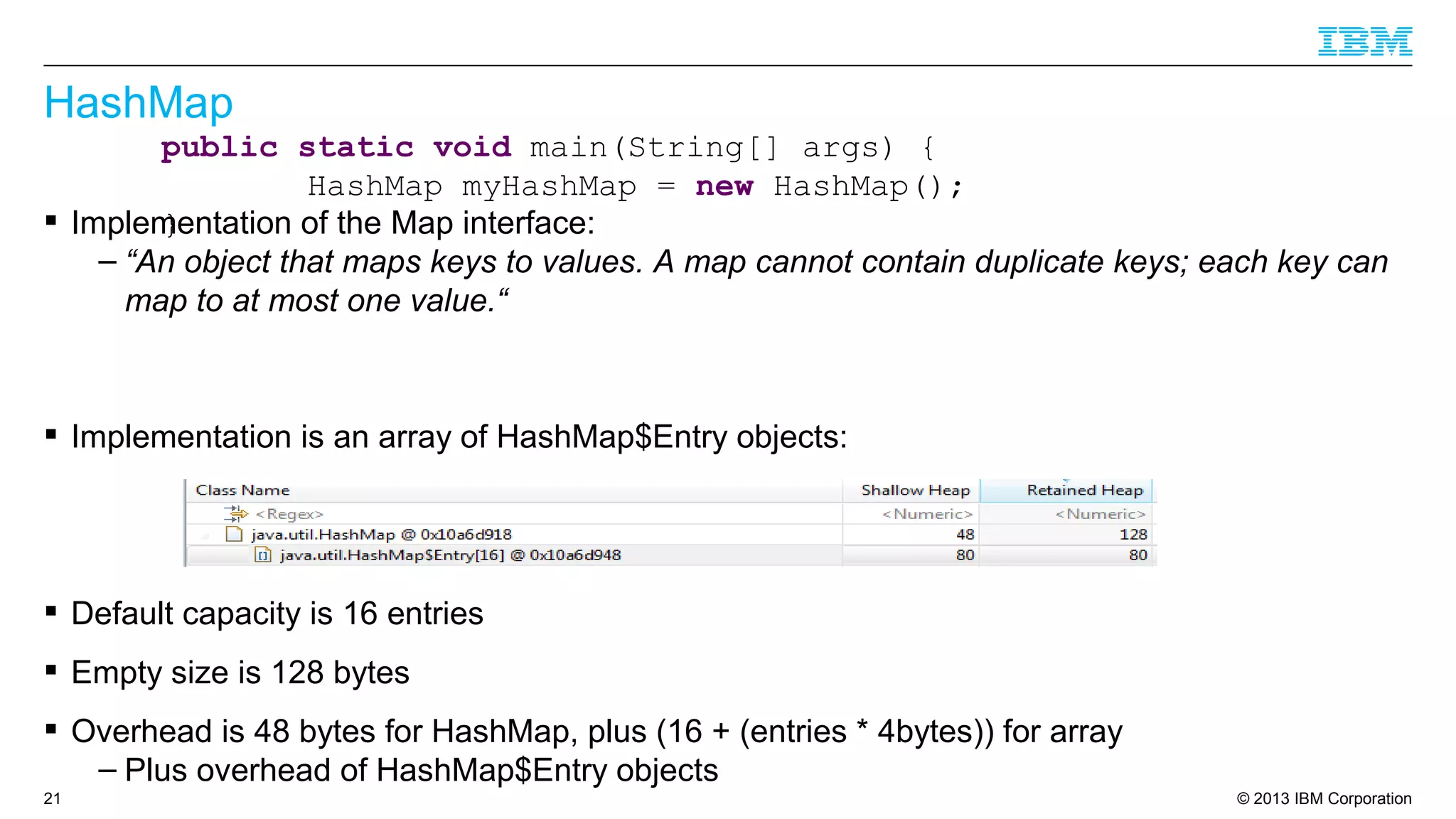
Task: Expand the java.util.HashMap tree row
Action: [206, 535]
